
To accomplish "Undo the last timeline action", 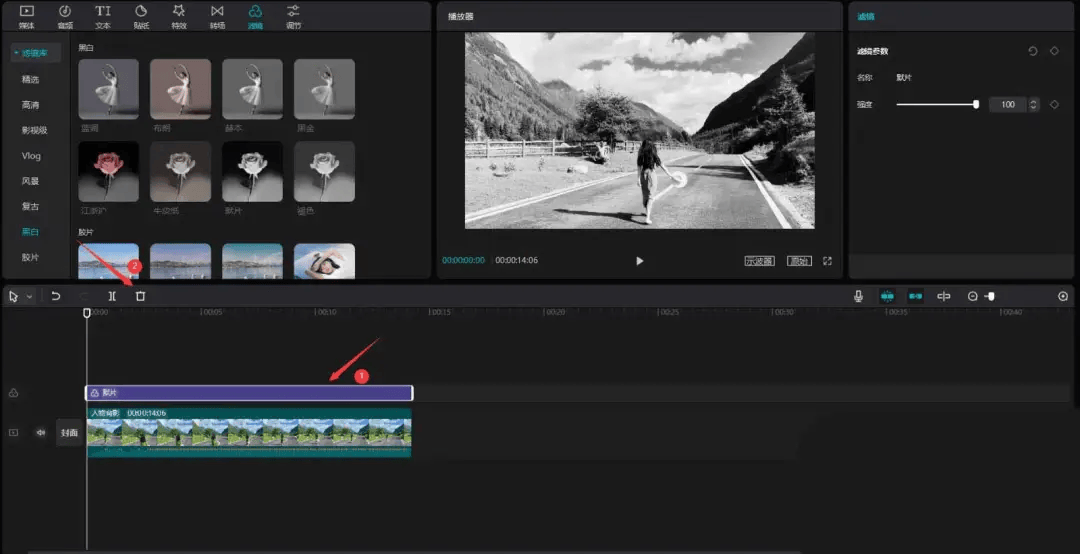I will 56,296.
